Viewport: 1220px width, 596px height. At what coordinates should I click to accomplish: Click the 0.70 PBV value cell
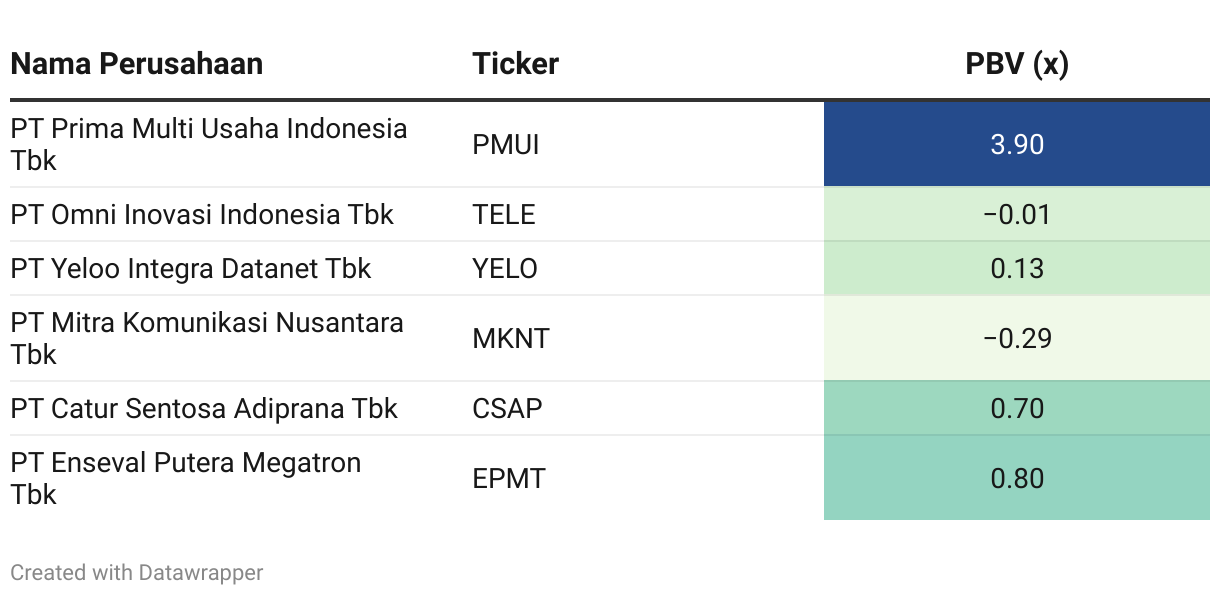click(1016, 408)
